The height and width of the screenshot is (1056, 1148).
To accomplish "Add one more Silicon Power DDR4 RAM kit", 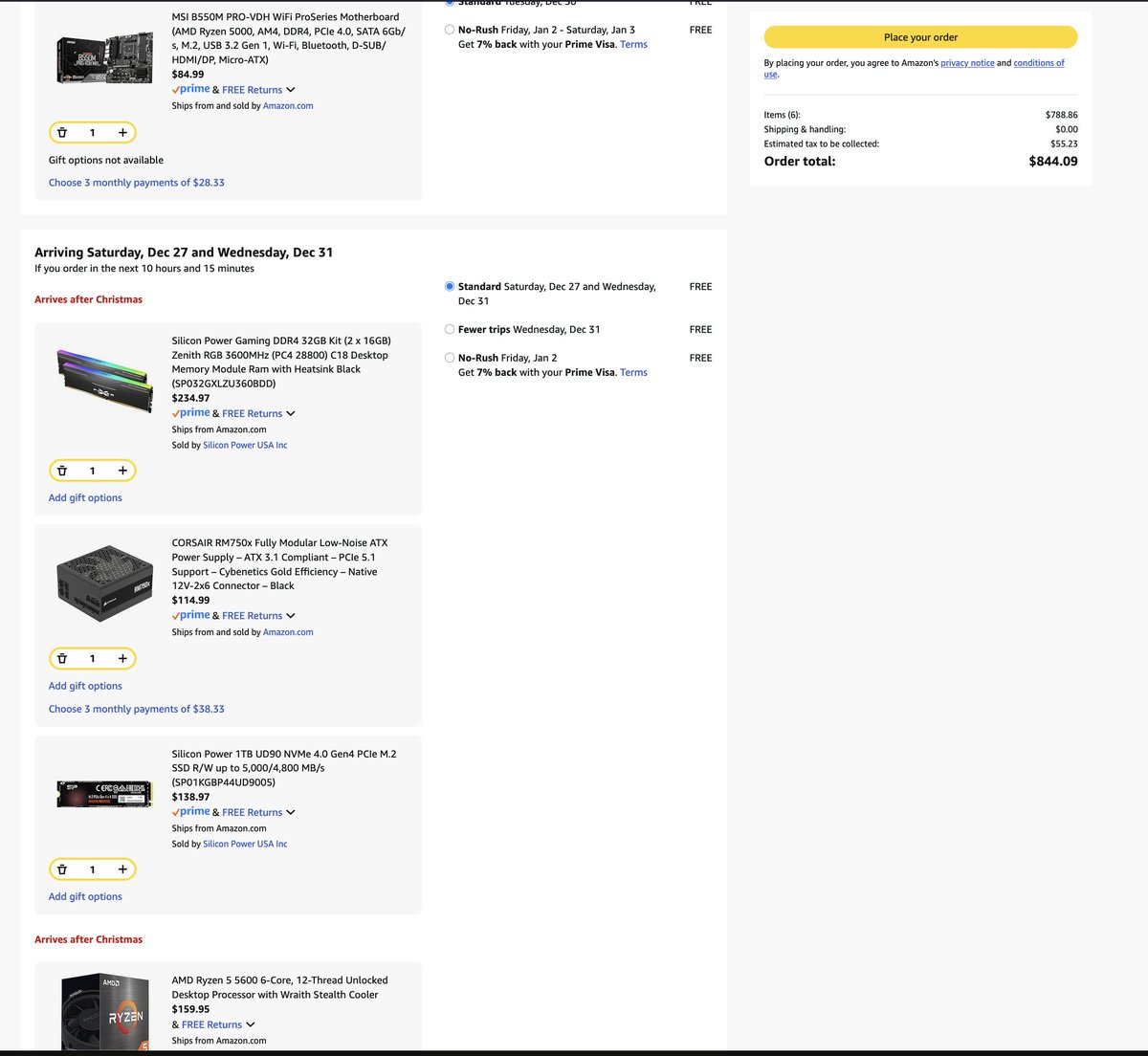I will pos(122,471).
